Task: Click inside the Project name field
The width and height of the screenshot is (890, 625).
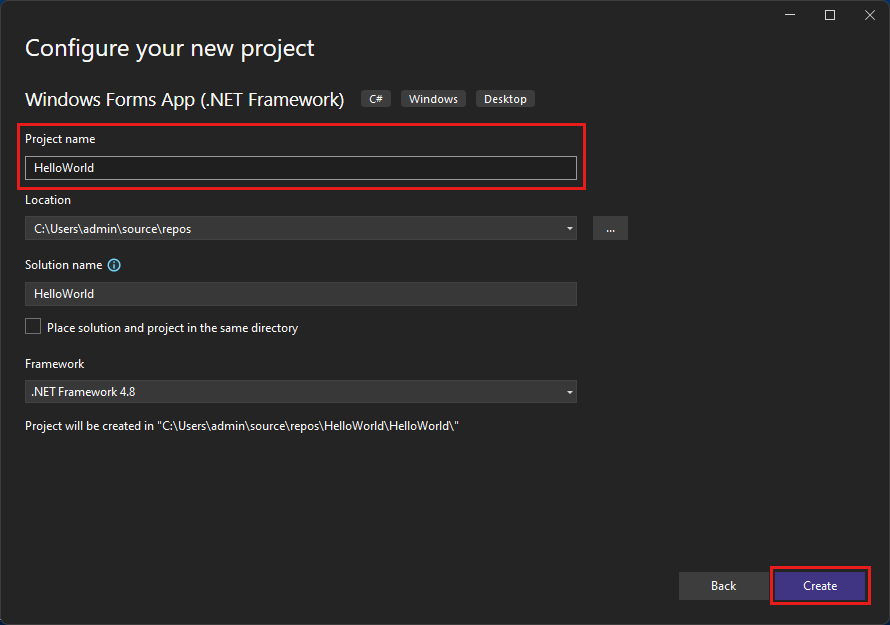Action: pos(300,168)
